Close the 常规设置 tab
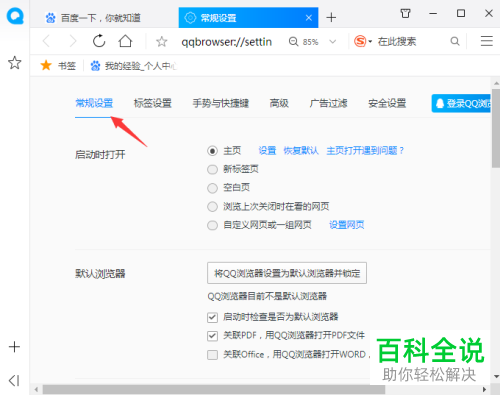Screen dimensions: 500x395 coord(309,18)
